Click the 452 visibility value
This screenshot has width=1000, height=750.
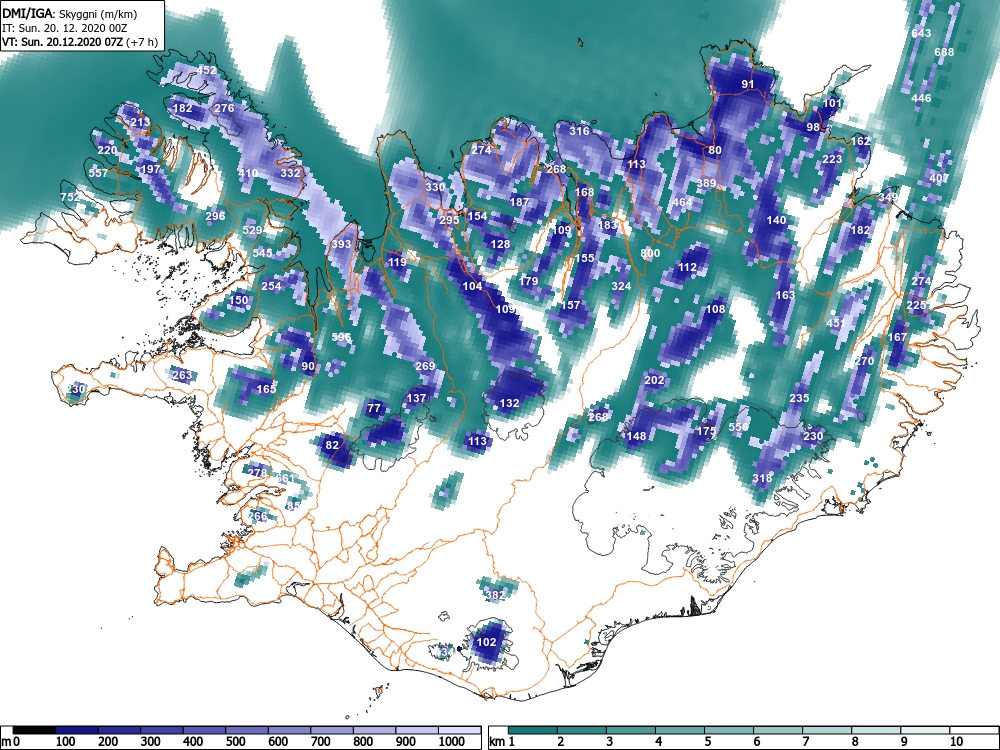(207, 71)
